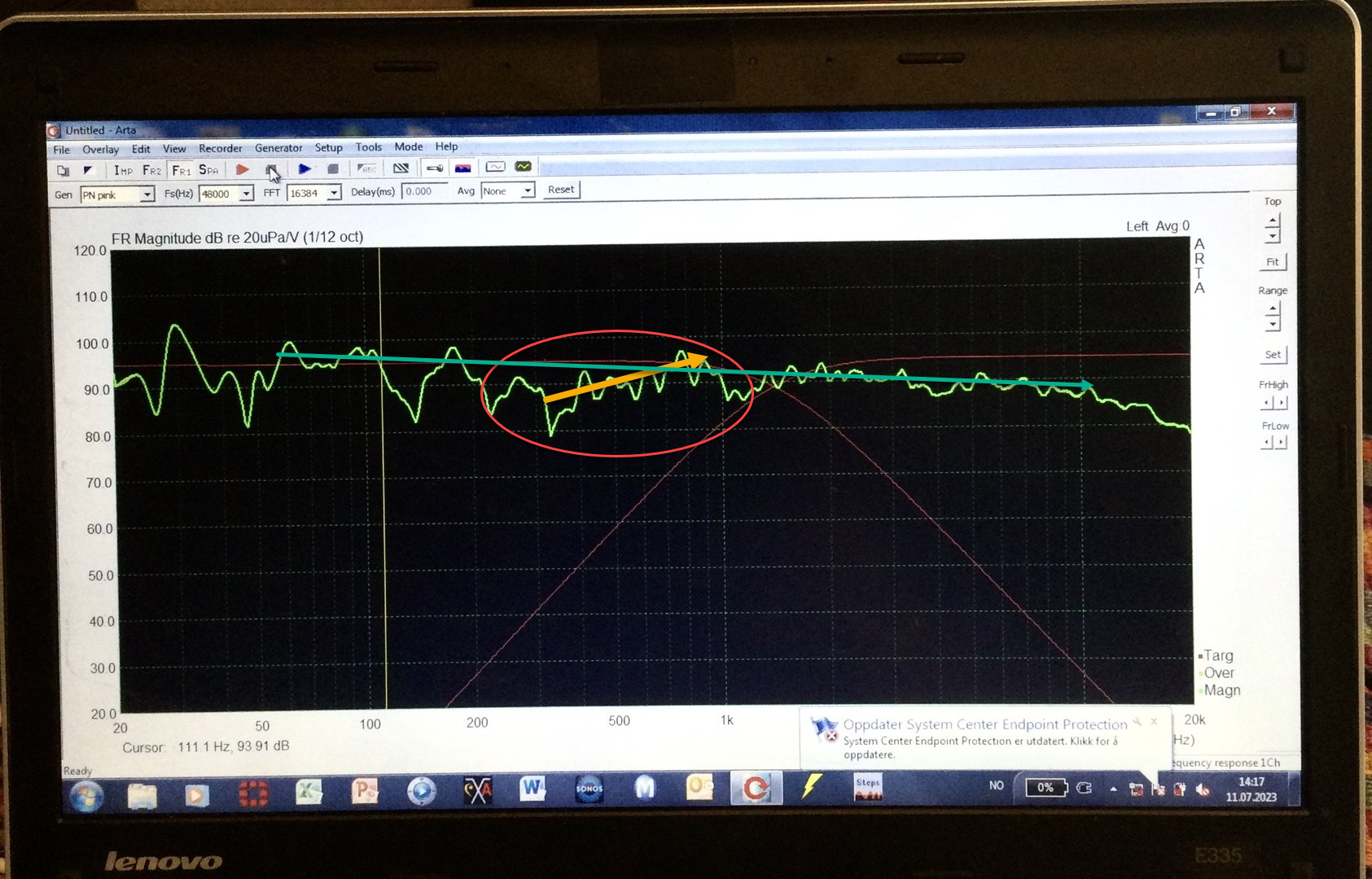Open the media player taskbar icon
1372x879 pixels.
point(196,794)
